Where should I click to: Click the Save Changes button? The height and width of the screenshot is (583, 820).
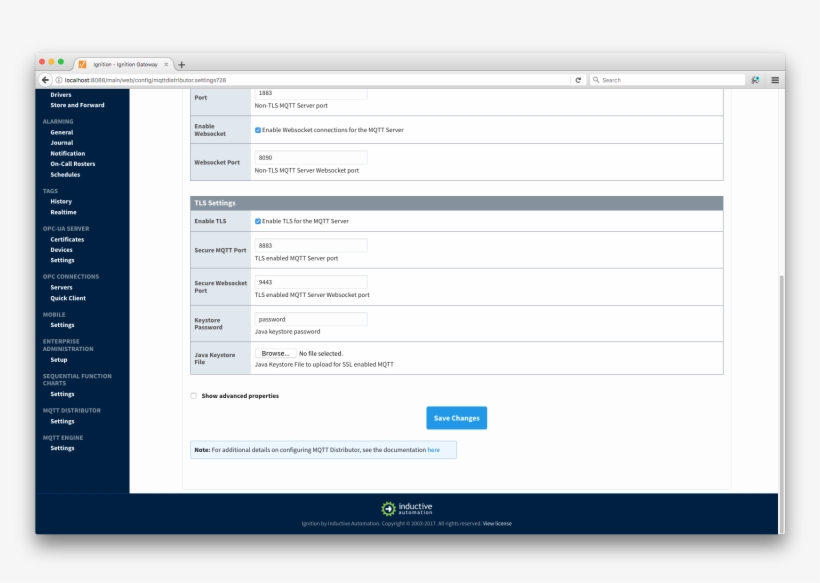click(x=455, y=417)
